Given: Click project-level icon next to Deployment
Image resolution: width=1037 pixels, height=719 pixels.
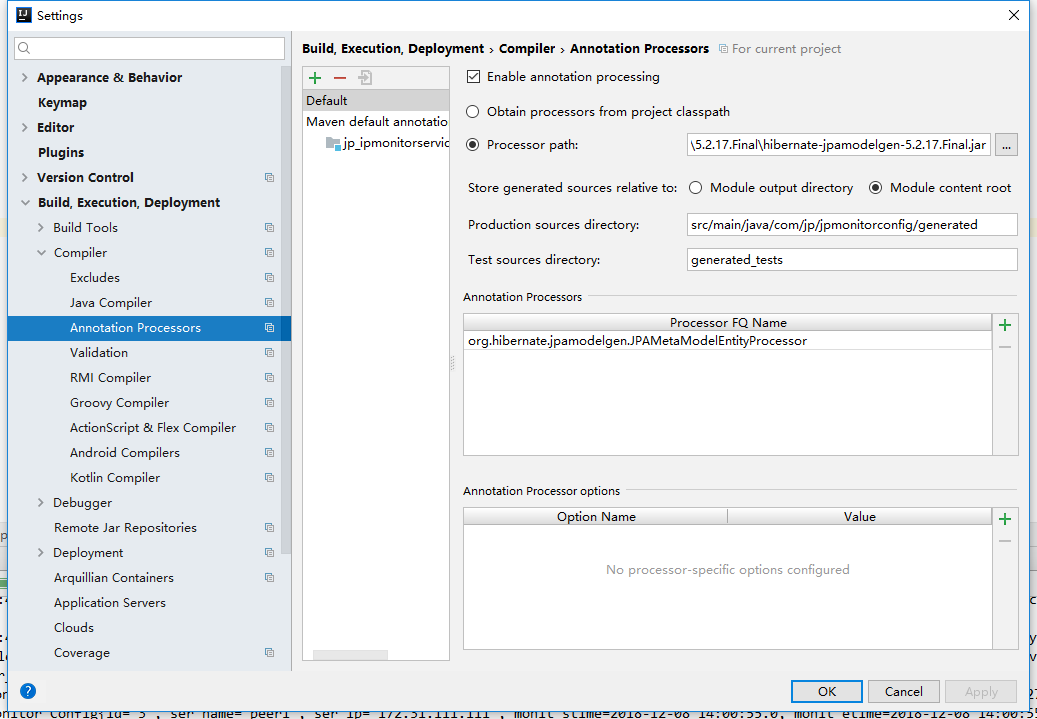Looking at the screenshot, I should coord(269,553).
